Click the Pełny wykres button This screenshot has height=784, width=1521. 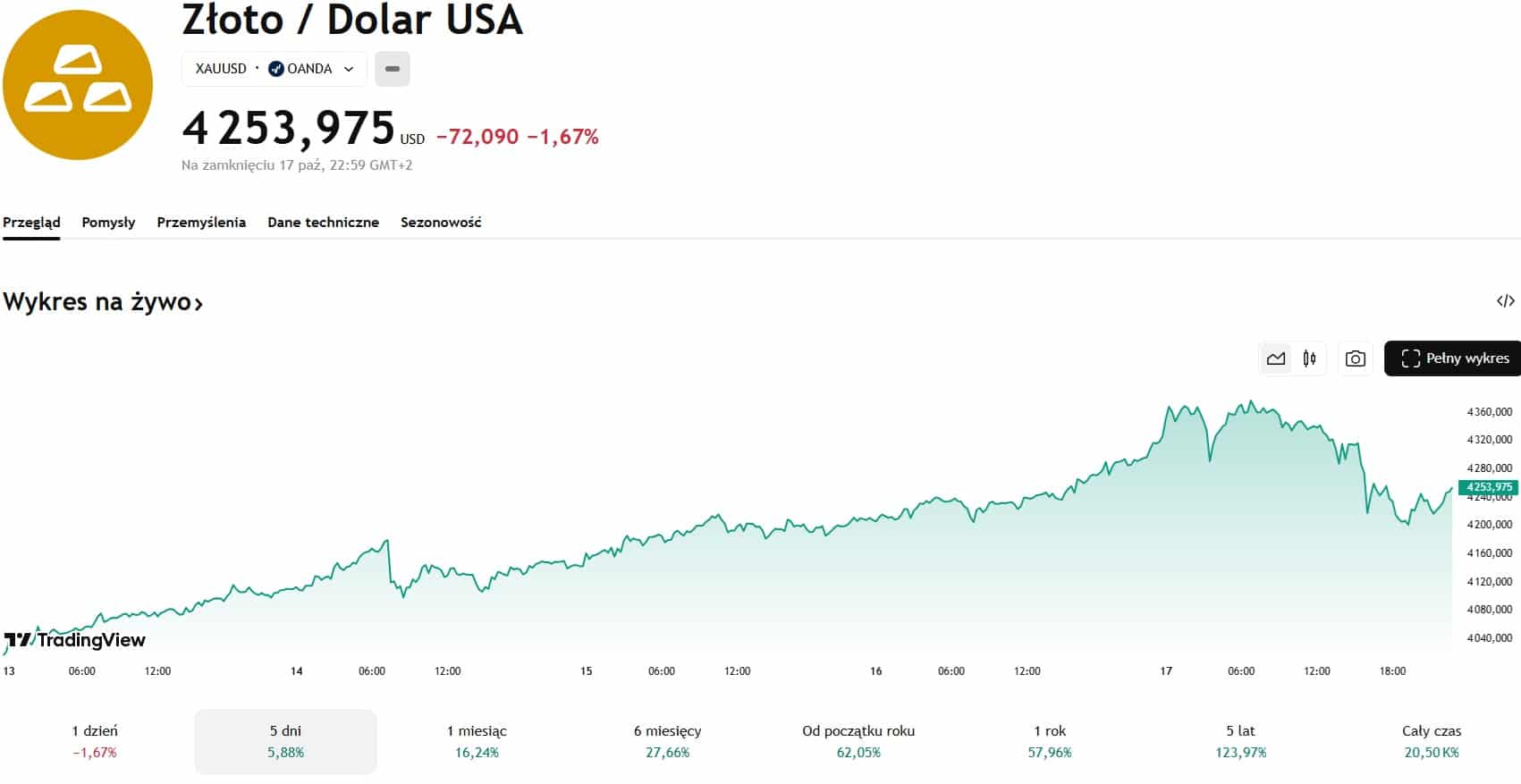(x=1454, y=358)
